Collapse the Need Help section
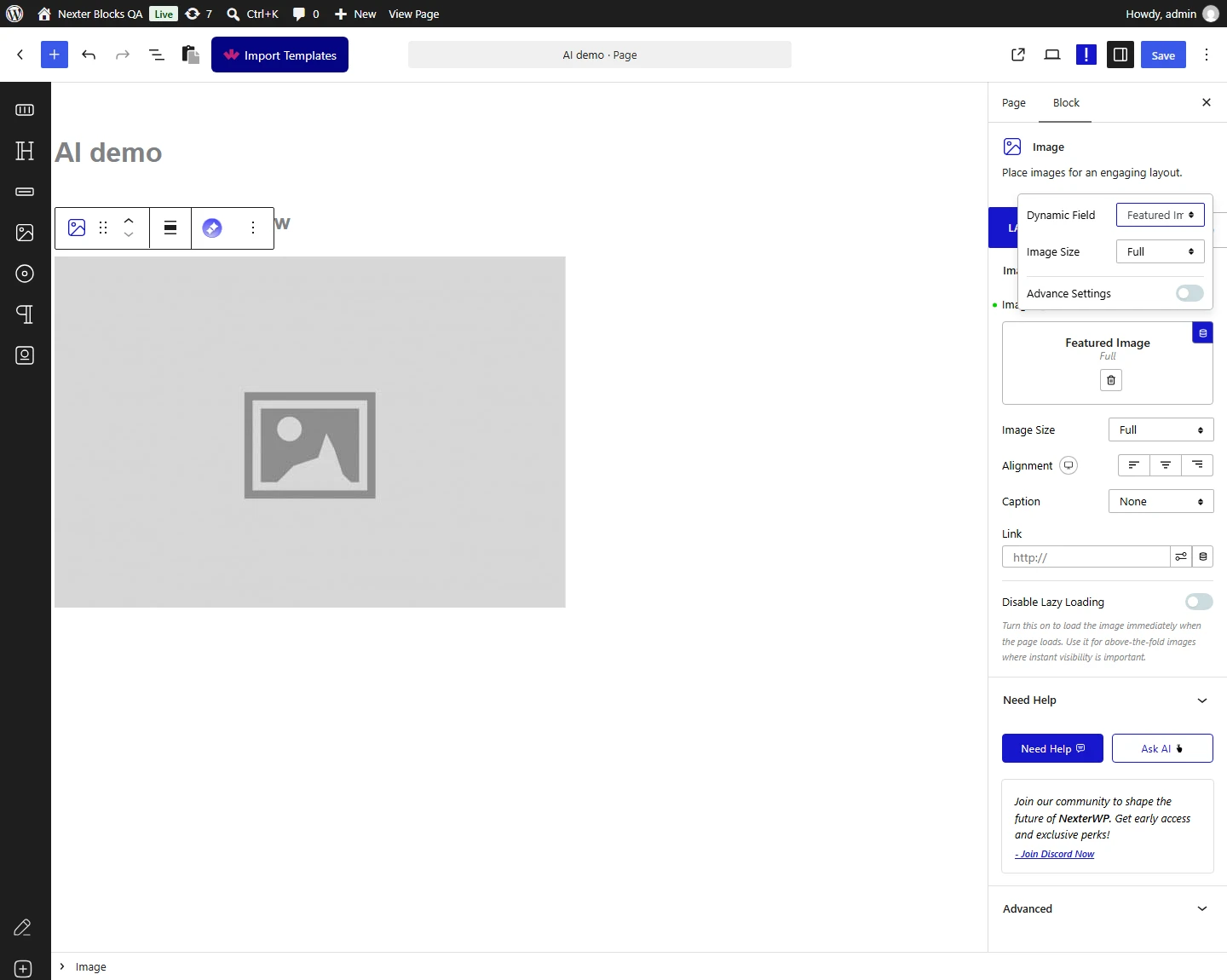Viewport: 1227px width, 980px height. [x=1108, y=700]
